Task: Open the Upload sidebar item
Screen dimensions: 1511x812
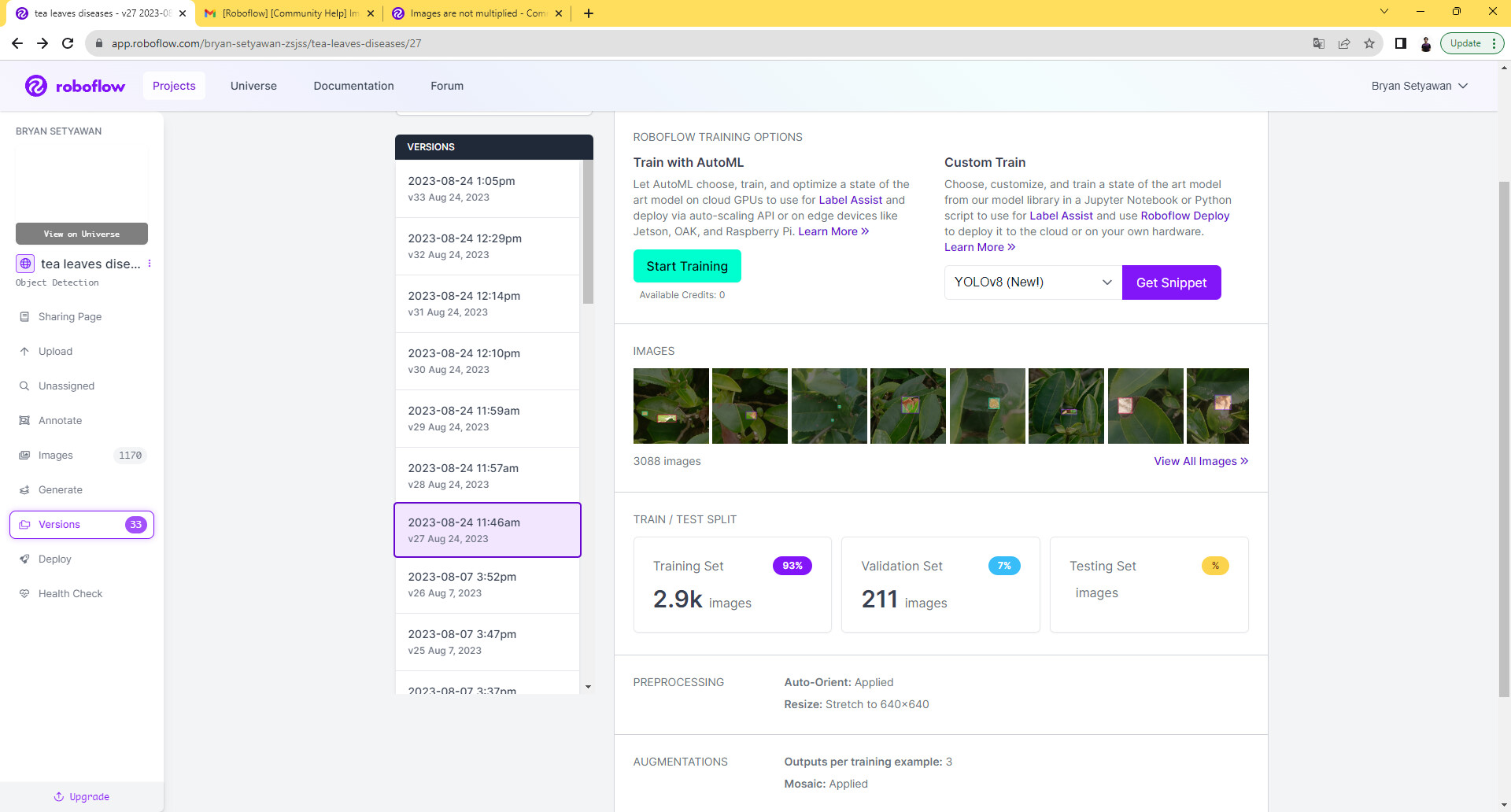Action: 55,351
